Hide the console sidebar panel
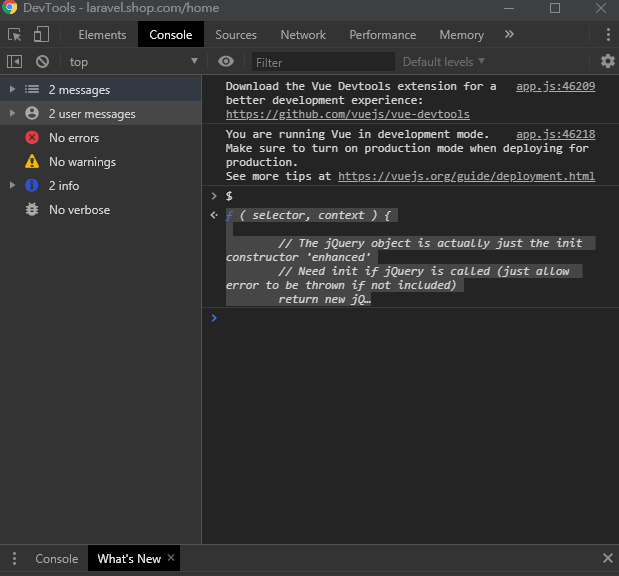Viewport: 619px width, 576px height. click(15, 62)
